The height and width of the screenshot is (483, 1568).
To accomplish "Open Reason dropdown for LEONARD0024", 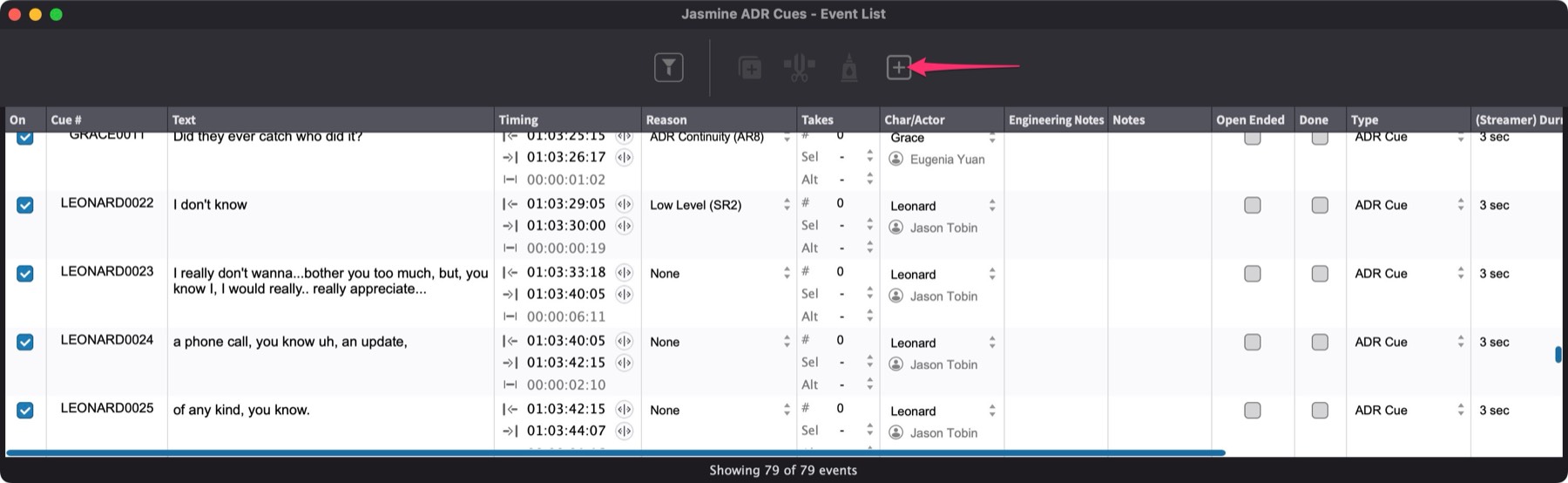I will pos(720,342).
